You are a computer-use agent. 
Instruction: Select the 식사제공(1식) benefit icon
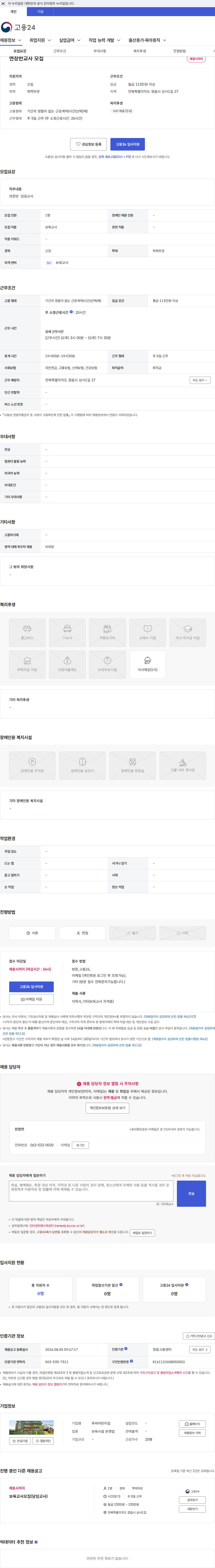[x=147, y=665]
